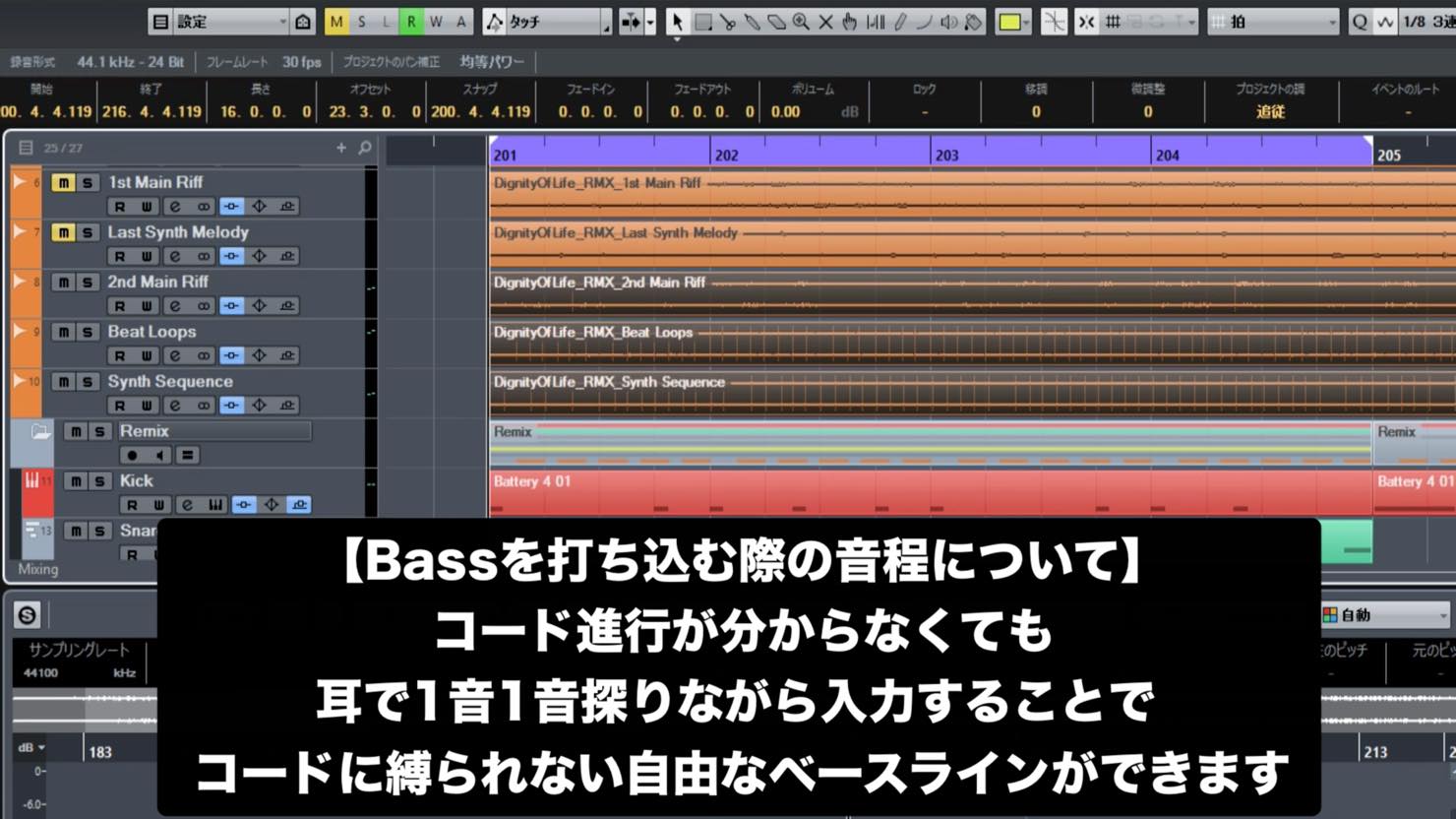This screenshot has width=1456, height=819.
Task: Solo the 2nd Main Riff track
Action: [x=88, y=283]
